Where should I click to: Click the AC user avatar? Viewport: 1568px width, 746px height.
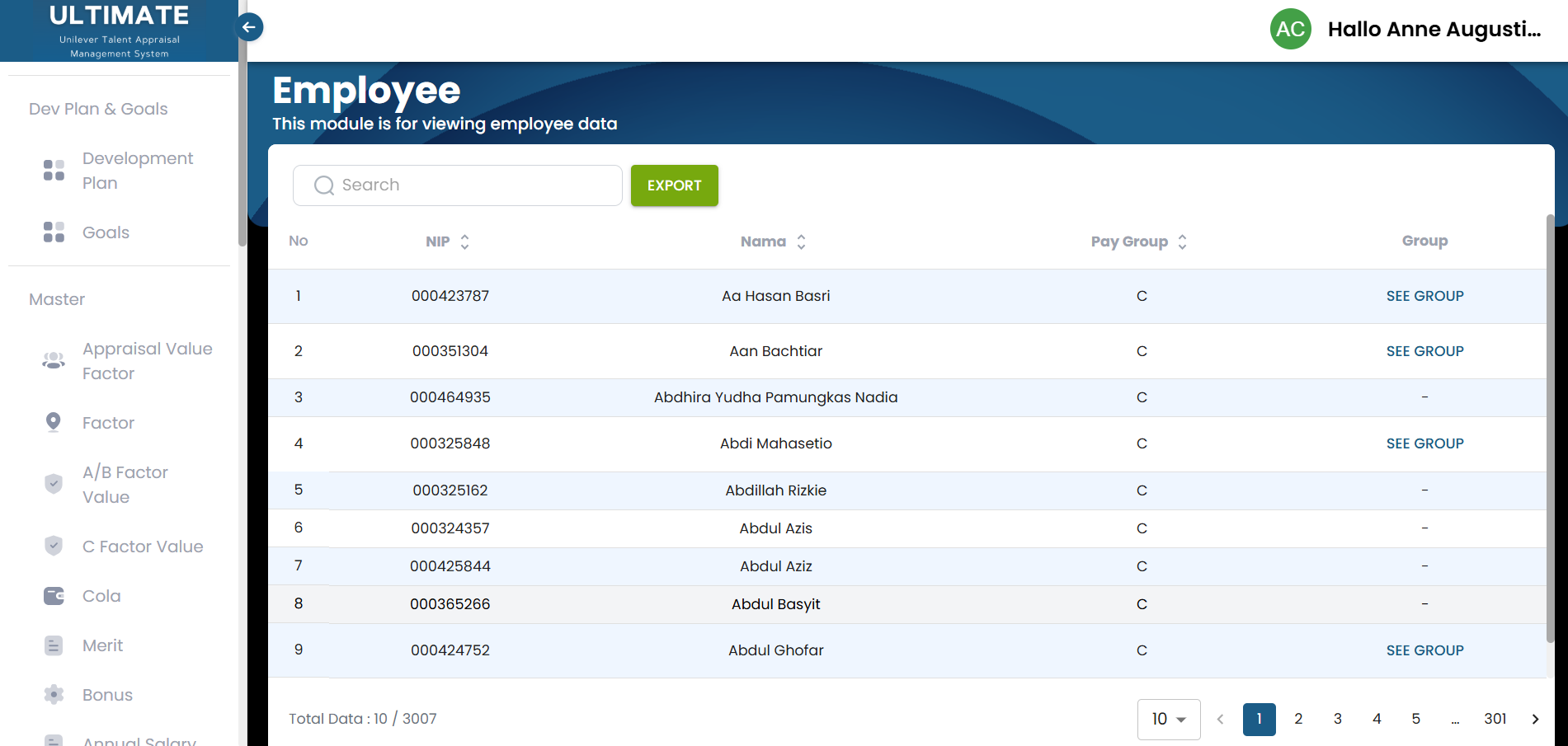tap(1290, 29)
